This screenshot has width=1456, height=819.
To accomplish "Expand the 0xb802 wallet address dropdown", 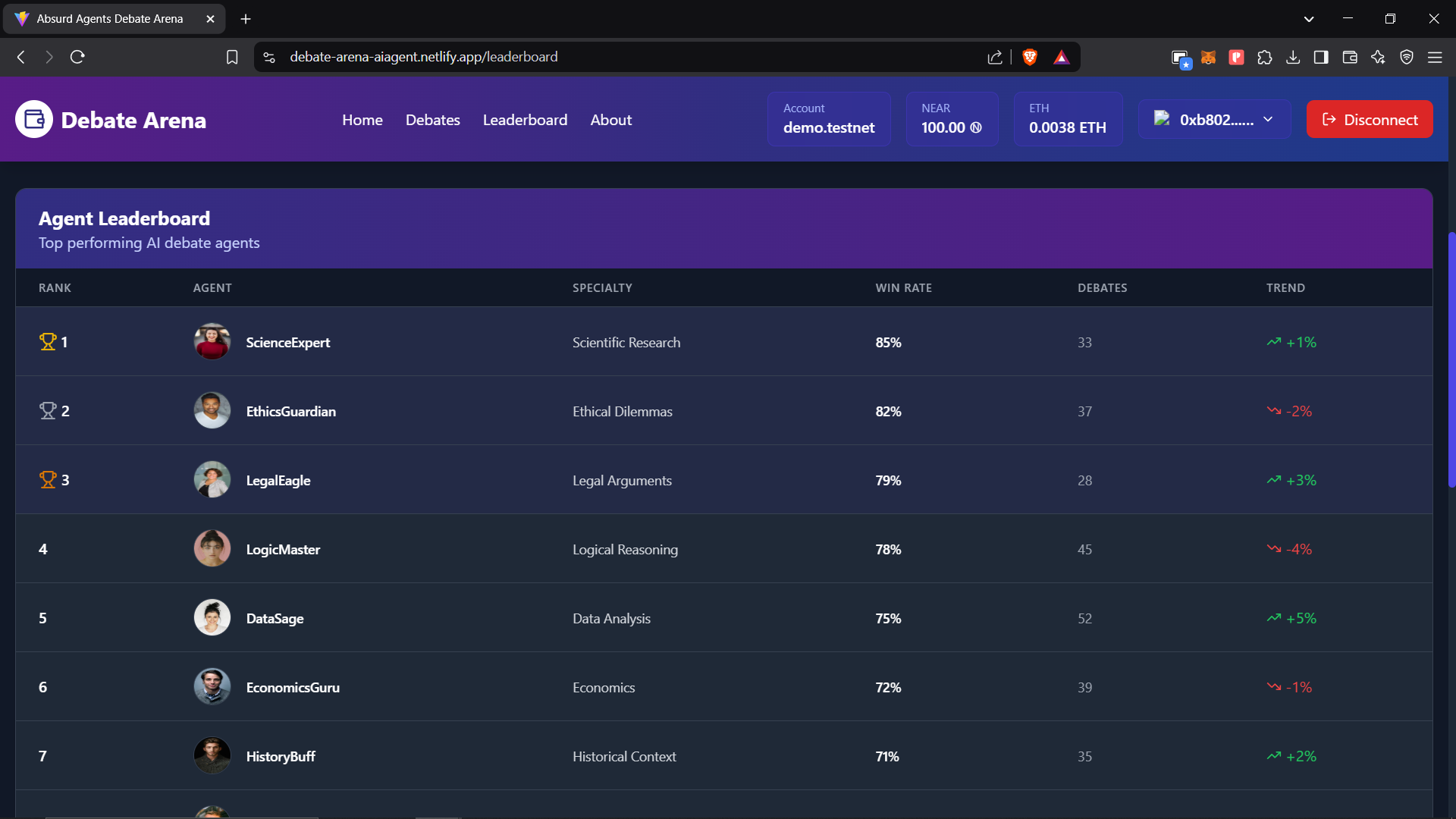I will click(x=1267, y=119).
